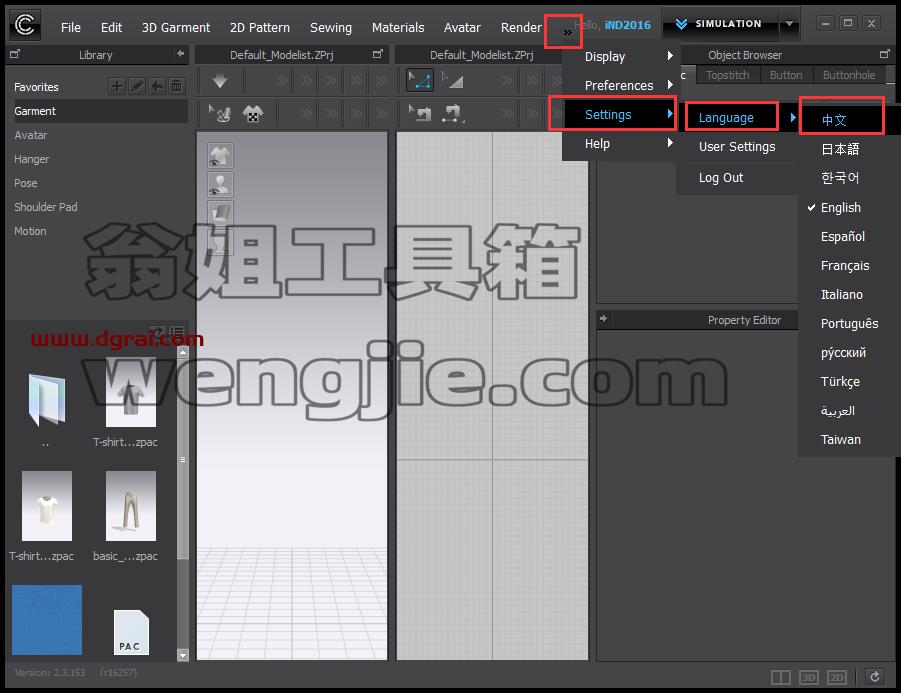The image size is (901, 693).
Task: Open the Materials menu
Action: 398,28
